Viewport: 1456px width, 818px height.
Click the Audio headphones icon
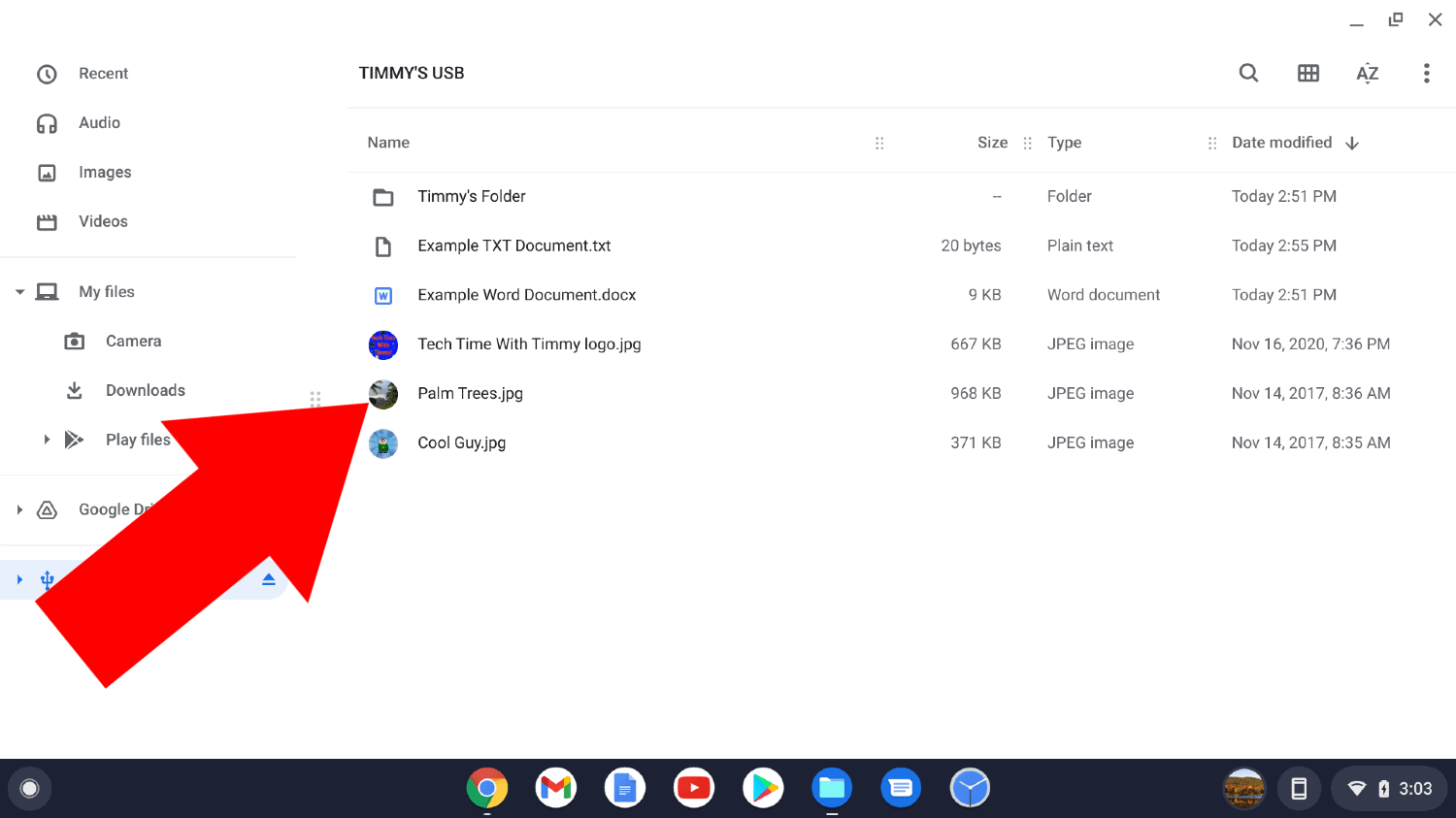(x=47, y=123)
